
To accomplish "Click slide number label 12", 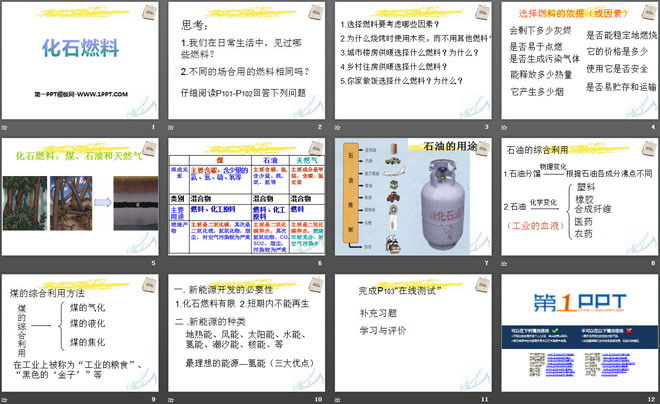I will [x=652, y=399].
